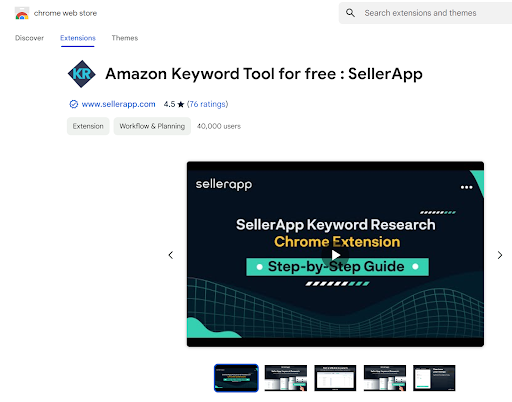Open the www.sellerapp.com publisher link
512x402 pixels.
coord(118,104)
